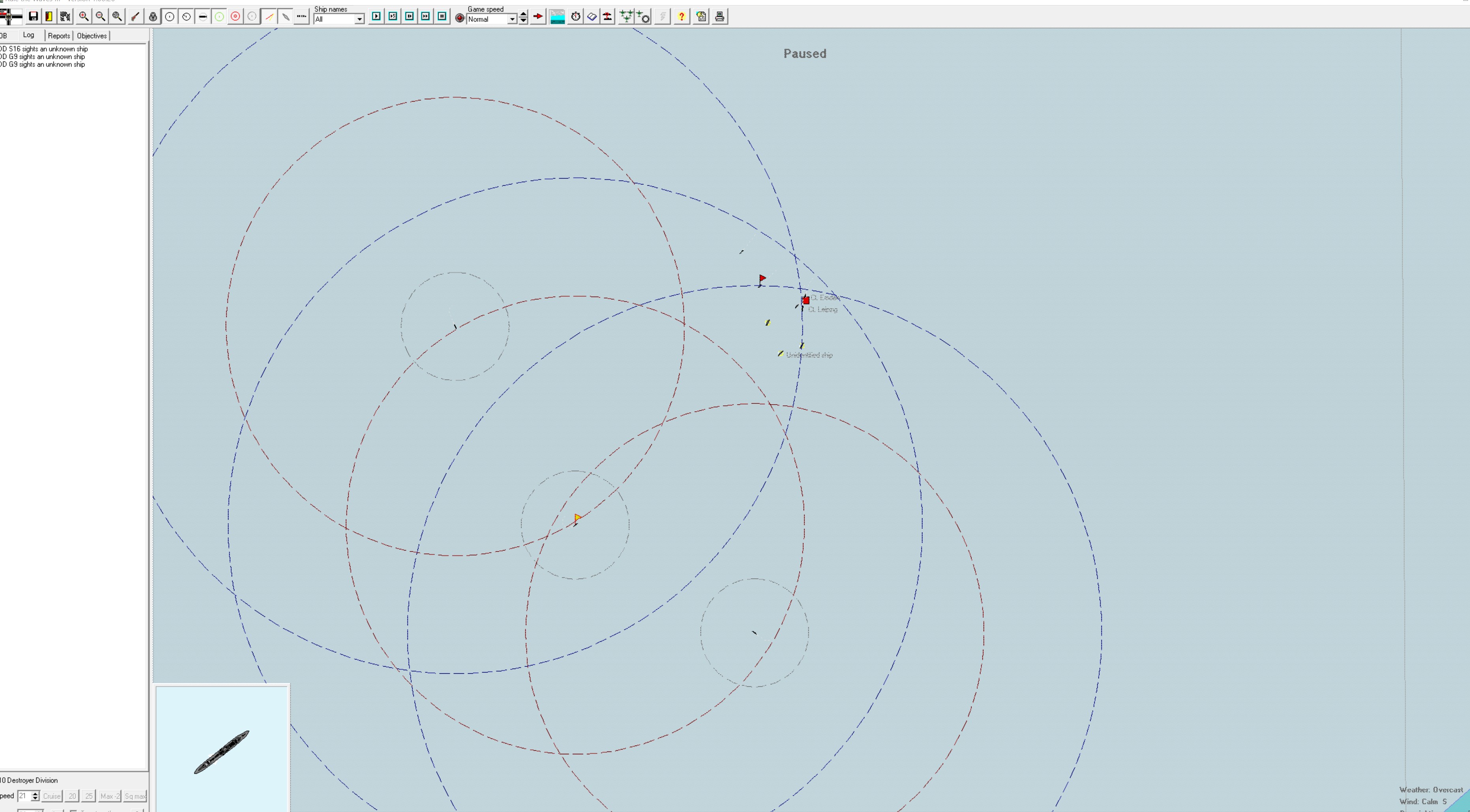Image resolution: width=1470 pixels, height=812 pixels.
Task: Toggle the green range circle button
Action: (219, 17)
